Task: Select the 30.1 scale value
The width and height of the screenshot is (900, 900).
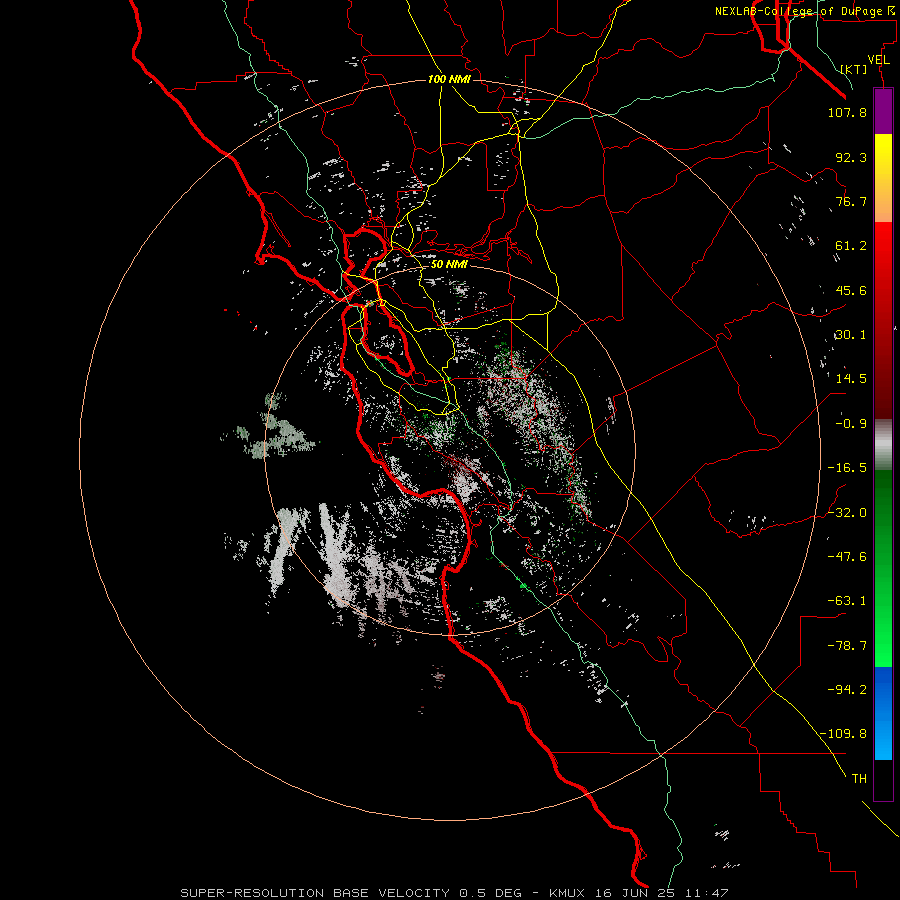Action: coord(851,335)
